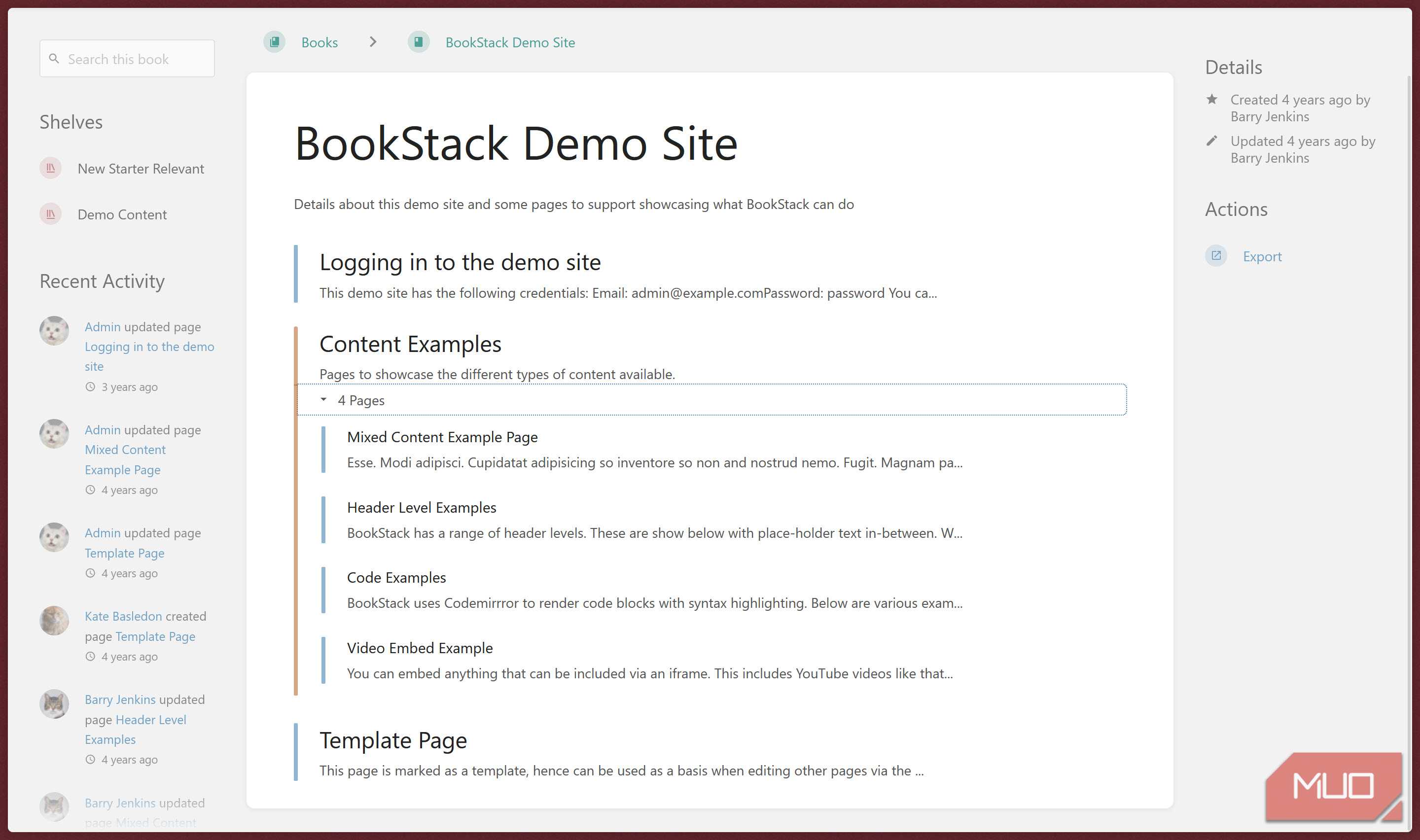This screenshot has width=1420, height=840.
Task: Click Barry Jenkins avatar beside Header Level activity
Action: 54,703
